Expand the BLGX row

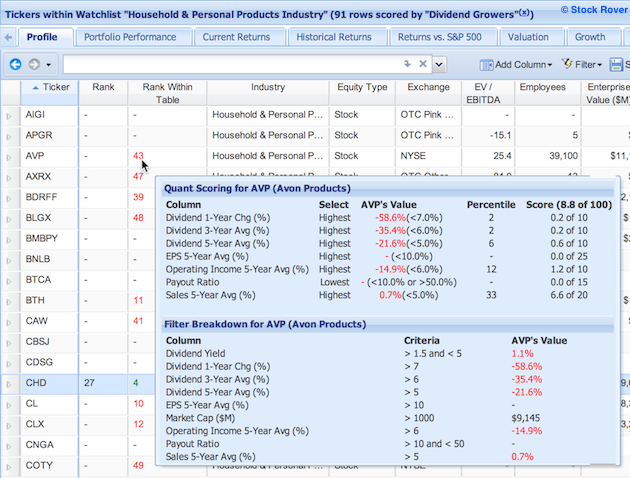pyautogui.click(x=9, y=219)
